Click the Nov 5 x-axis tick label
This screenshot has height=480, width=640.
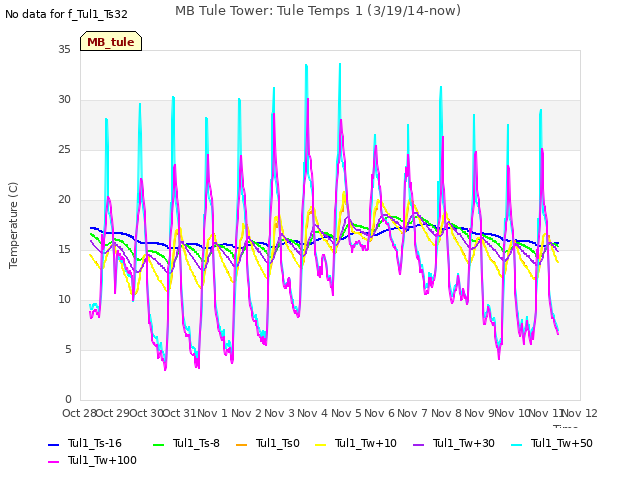pyautogui.click(x=346, y=413)
